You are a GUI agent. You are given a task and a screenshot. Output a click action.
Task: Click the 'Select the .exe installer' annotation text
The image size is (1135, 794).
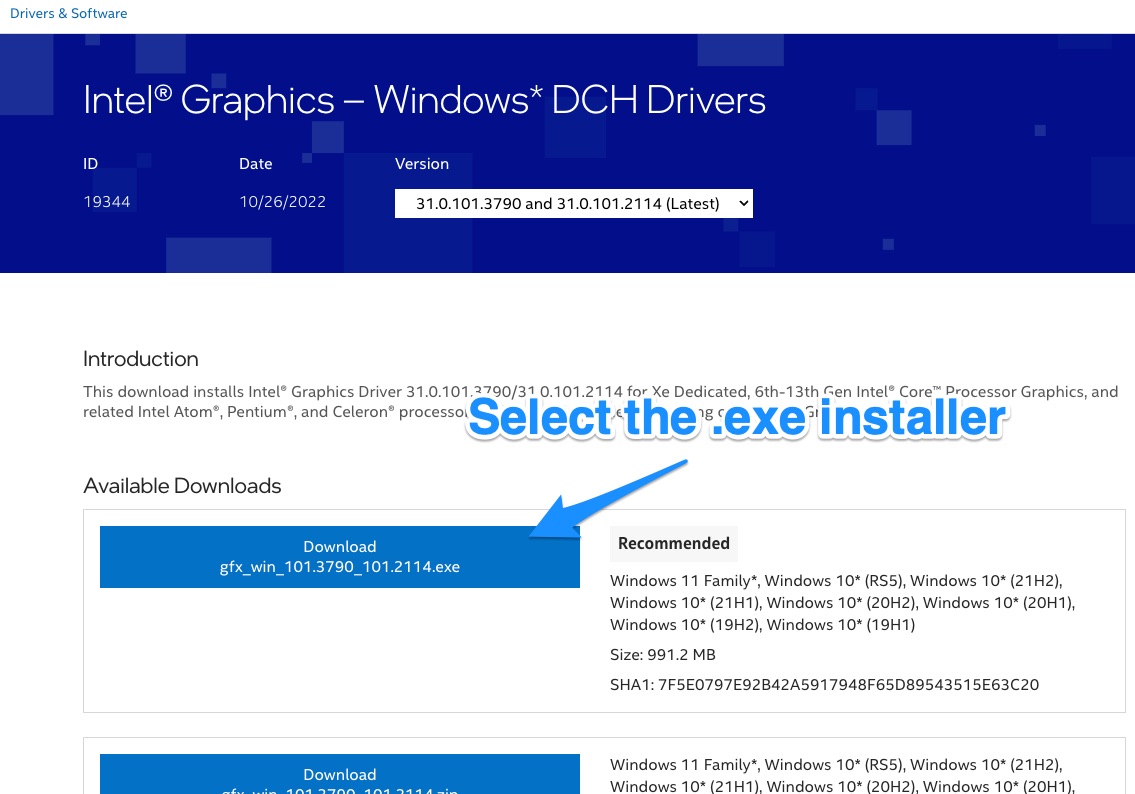(x=736, y=418)
